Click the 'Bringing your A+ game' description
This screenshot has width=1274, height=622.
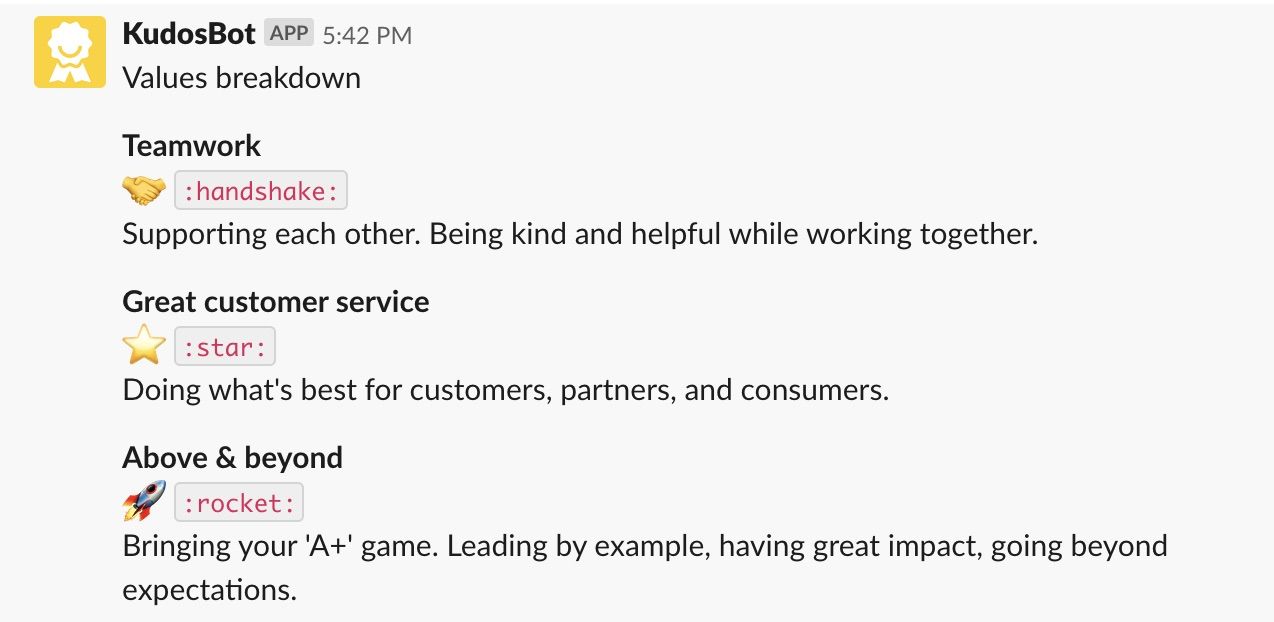pos(645,568)
